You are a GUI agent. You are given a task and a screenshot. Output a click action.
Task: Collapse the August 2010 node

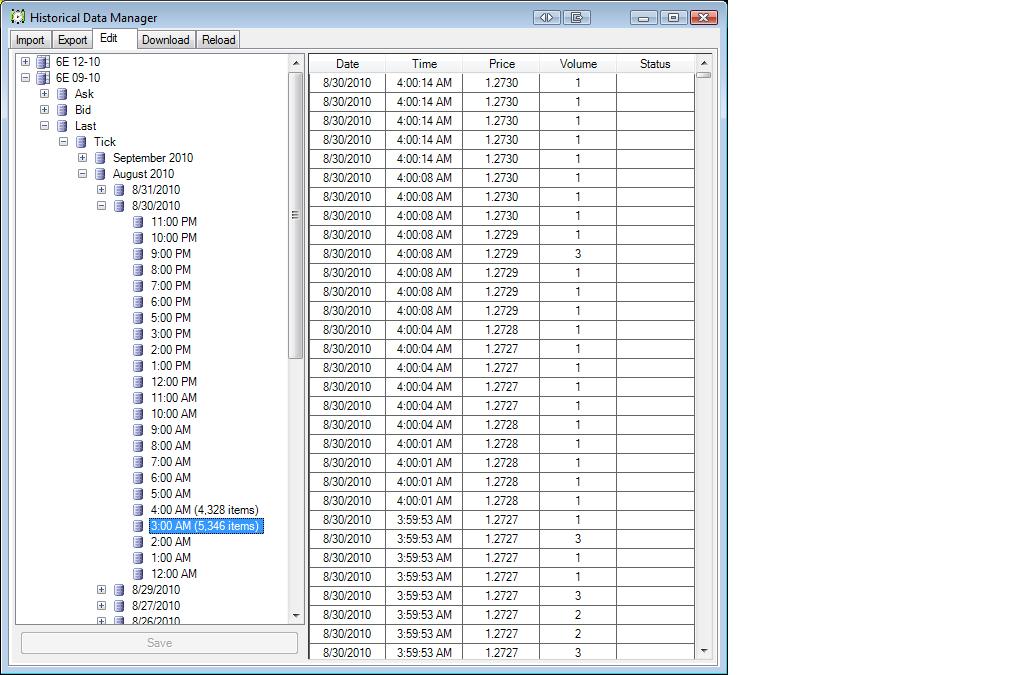82,174
